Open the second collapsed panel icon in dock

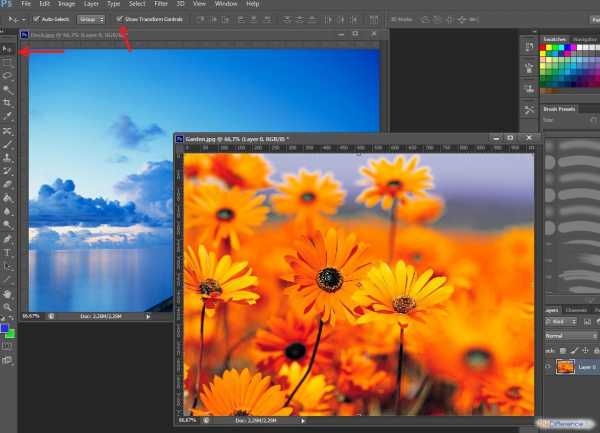529,68
